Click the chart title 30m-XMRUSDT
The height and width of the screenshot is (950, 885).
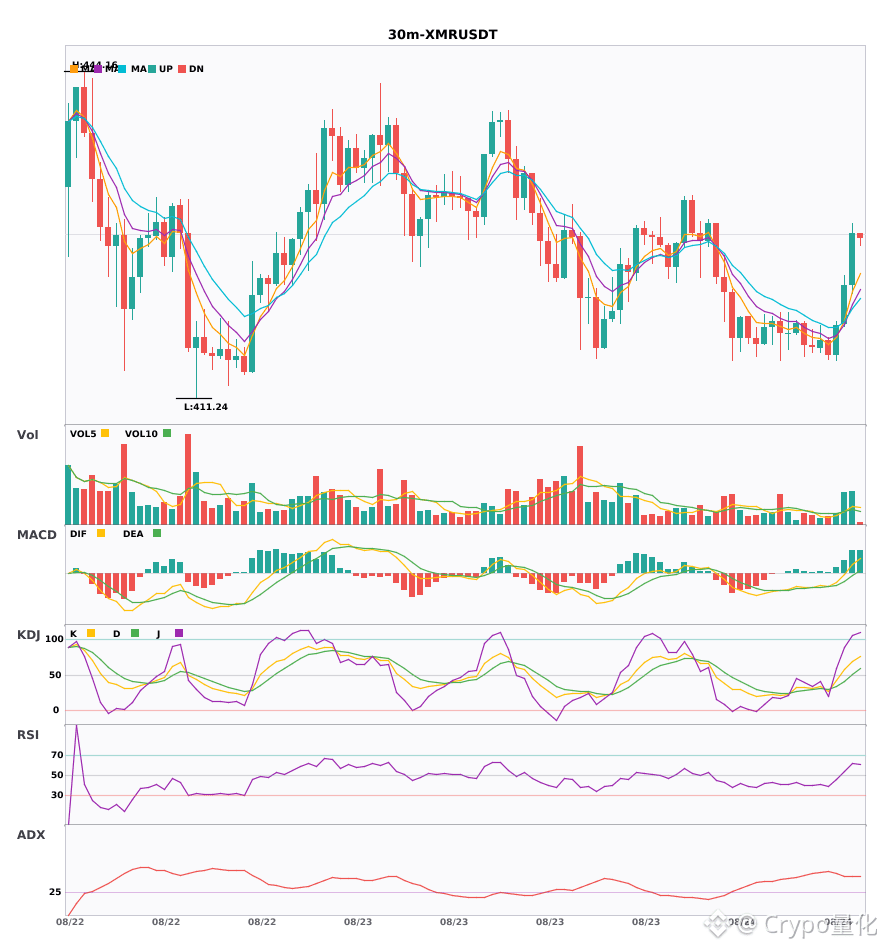443,35
